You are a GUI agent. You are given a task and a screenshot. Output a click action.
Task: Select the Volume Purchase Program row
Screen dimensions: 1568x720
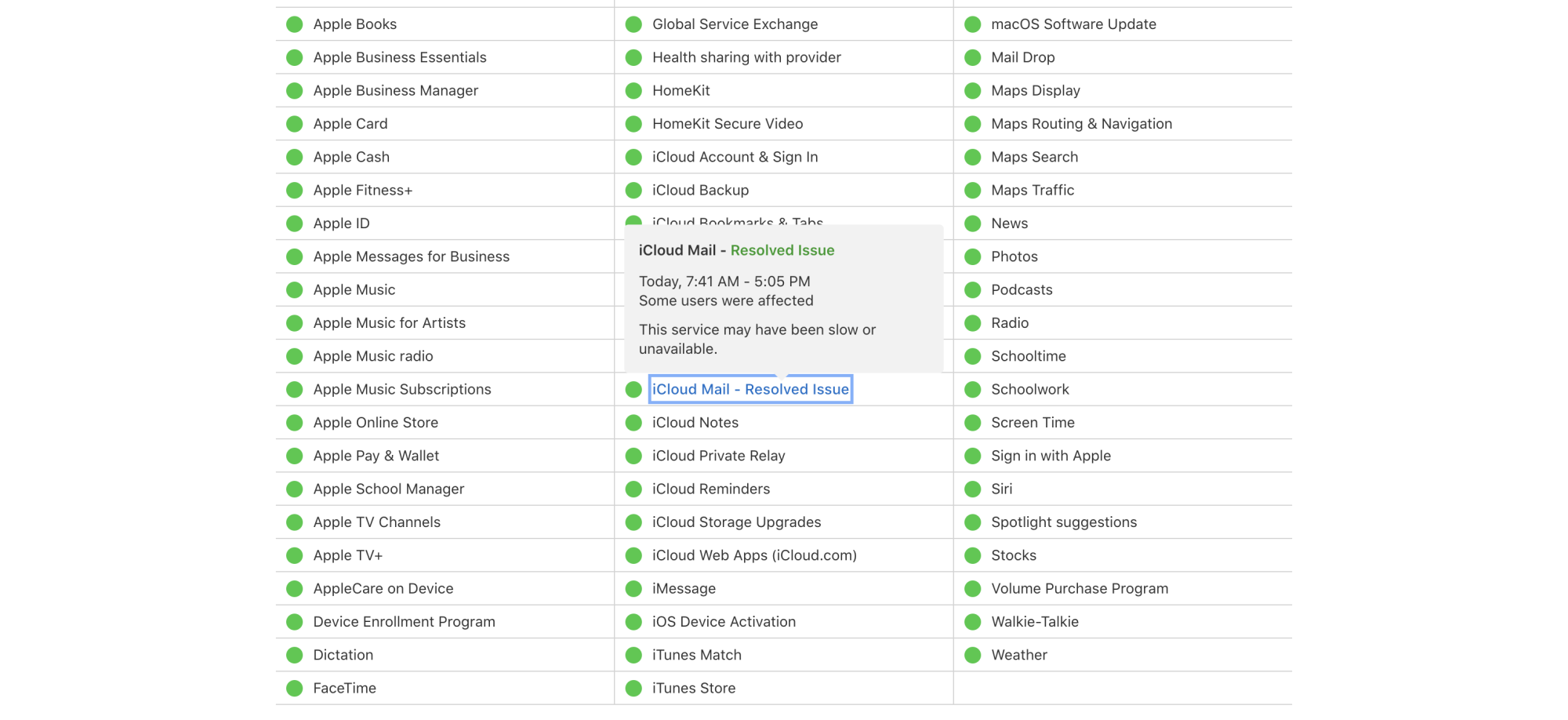point(1080,589)
